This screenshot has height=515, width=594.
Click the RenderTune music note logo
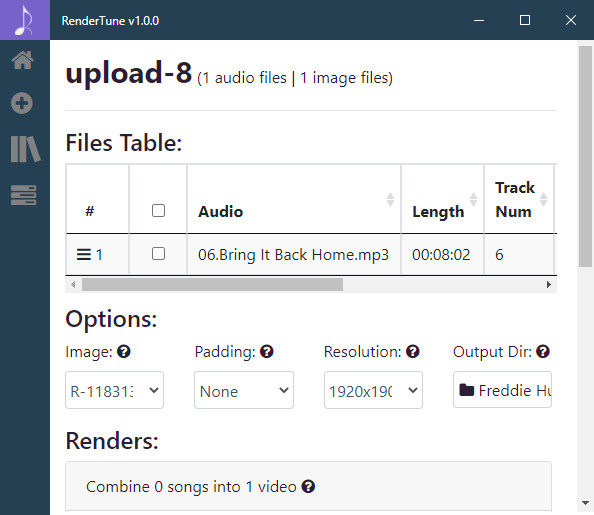[25, 20]
